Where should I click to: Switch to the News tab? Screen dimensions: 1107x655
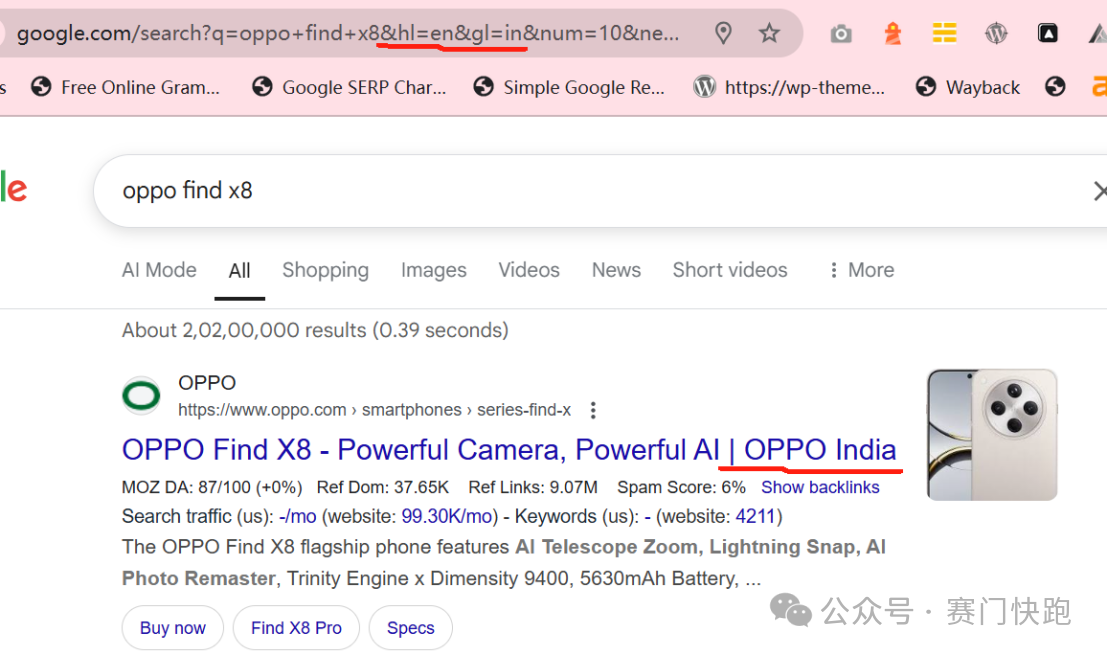tap(616, 270)
